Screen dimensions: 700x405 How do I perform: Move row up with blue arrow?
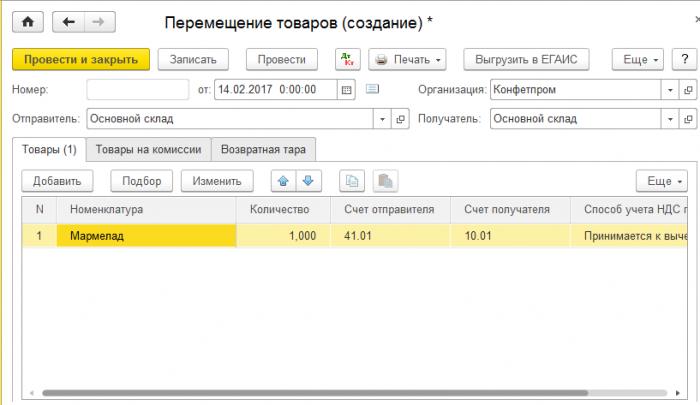[283, 181]
